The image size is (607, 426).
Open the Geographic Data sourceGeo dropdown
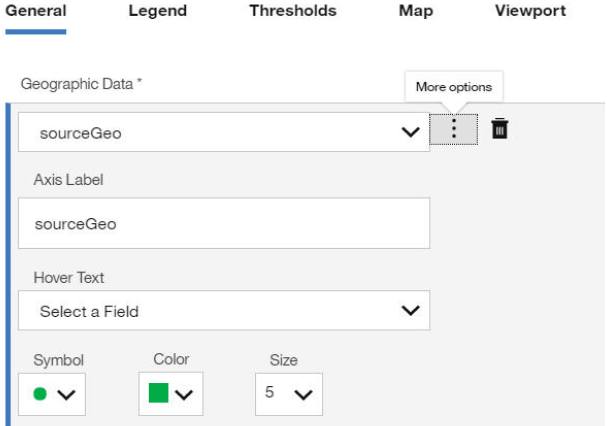(x=224, y=132)
